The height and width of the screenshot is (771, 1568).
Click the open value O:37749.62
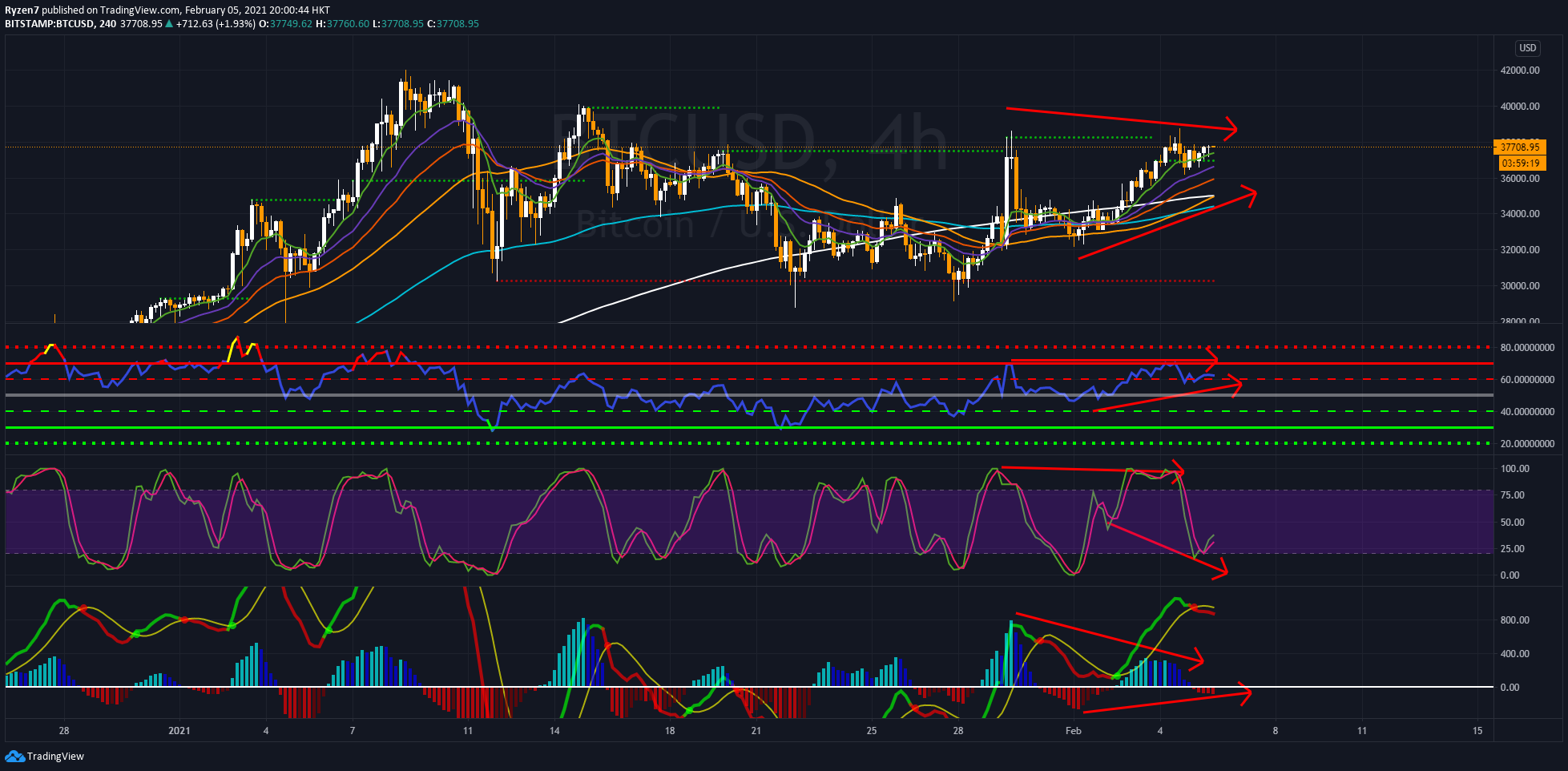[286, 24]
